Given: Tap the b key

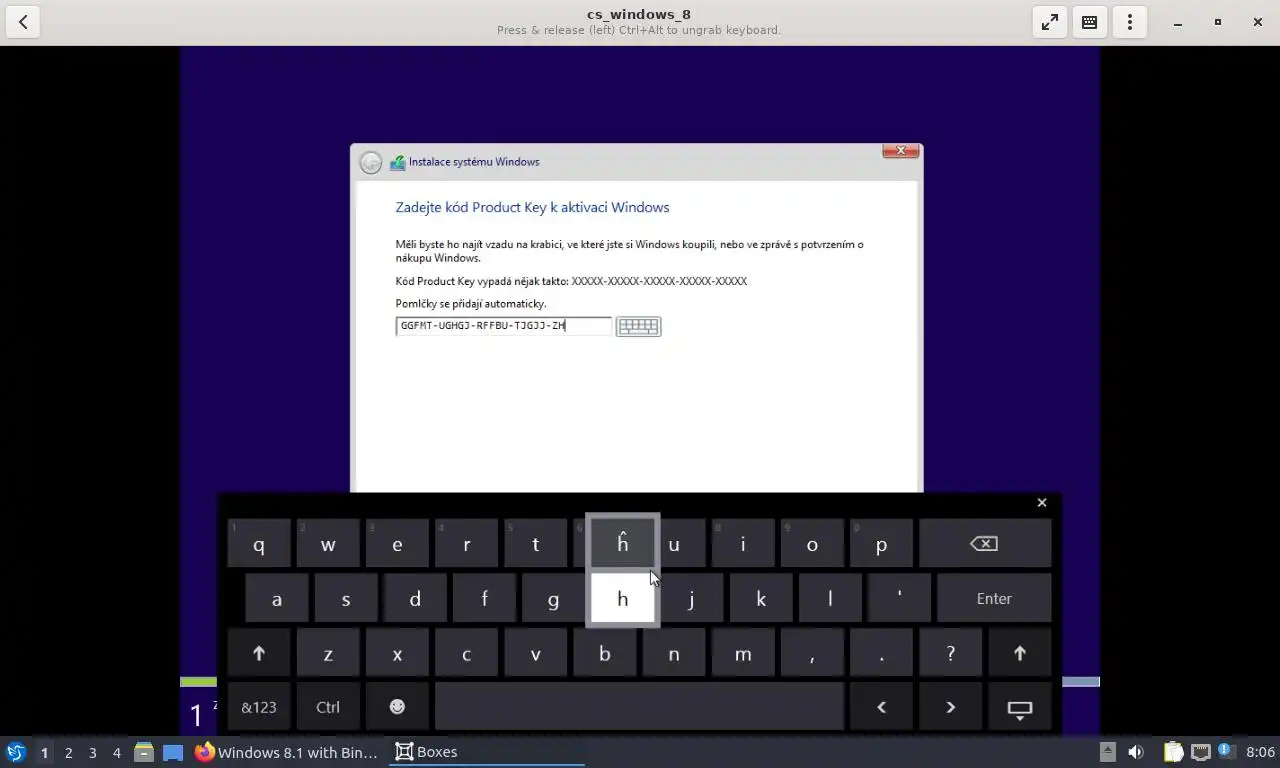Looking at the screenshot, I should [604, 653].
